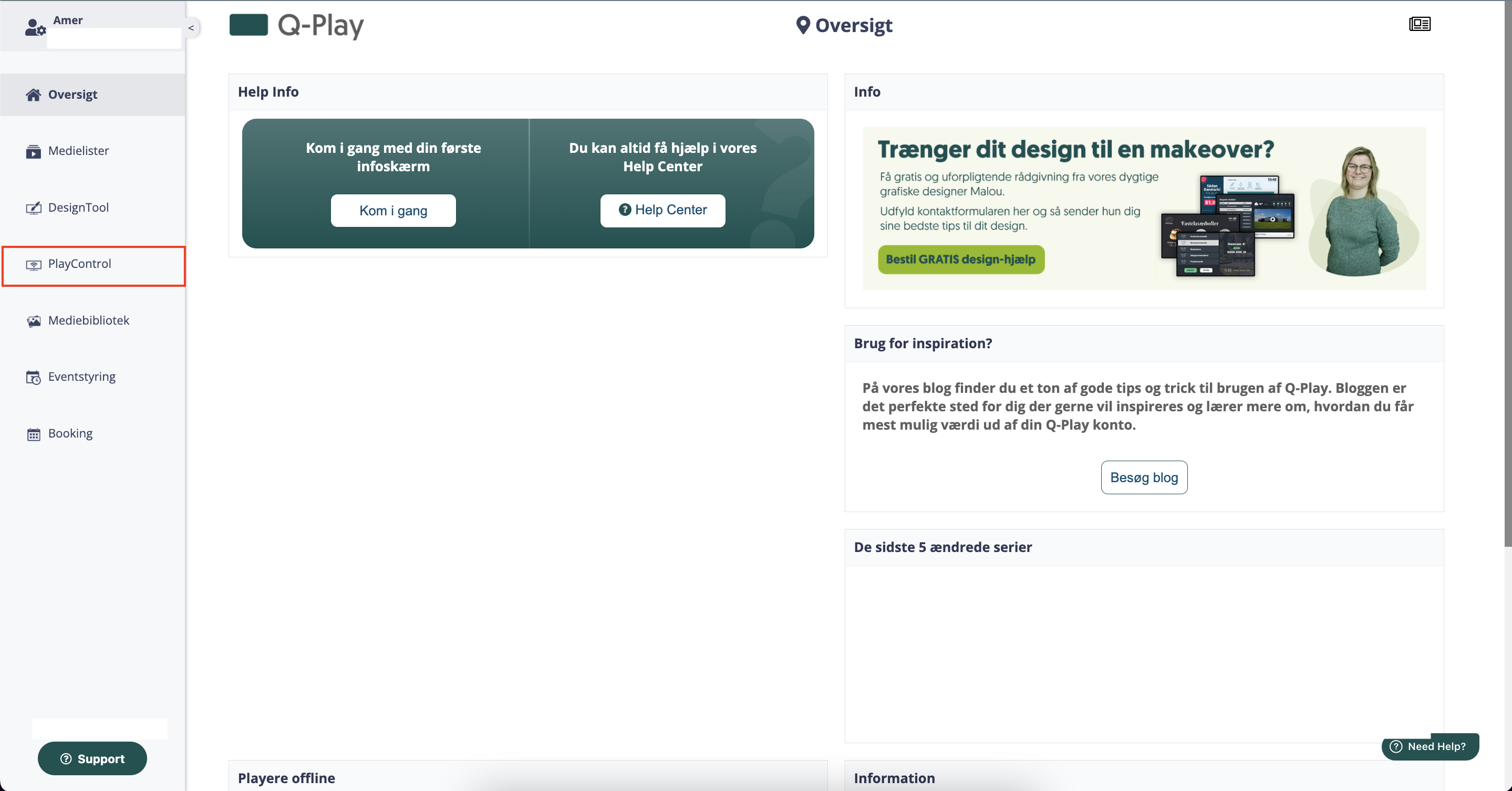Click the page vertical scrollbar
Image resolution: width=1512 pixels, height=791 pixels.
point(1507,274)
